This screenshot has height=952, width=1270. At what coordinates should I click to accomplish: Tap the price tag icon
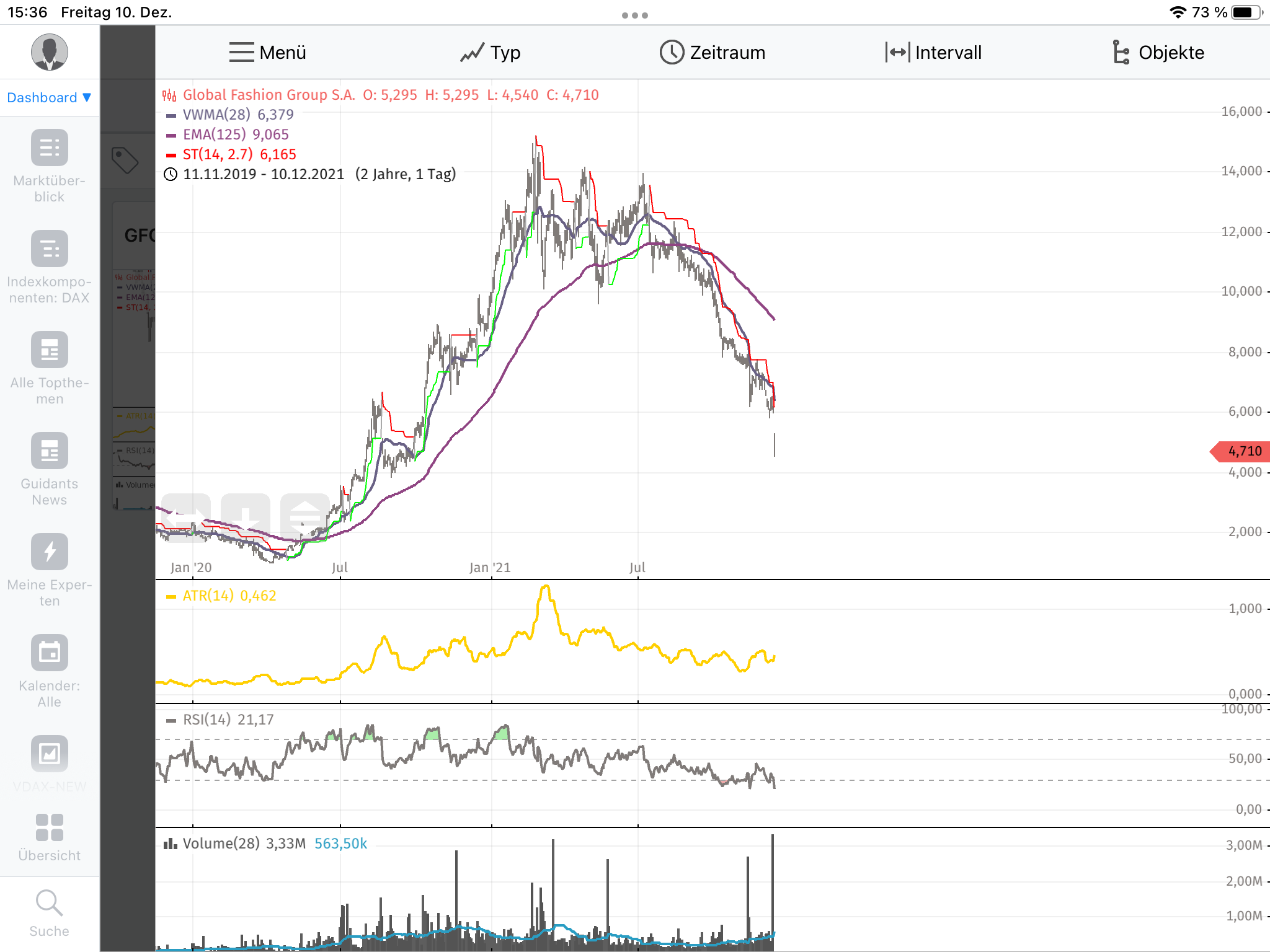click(125, 161)
